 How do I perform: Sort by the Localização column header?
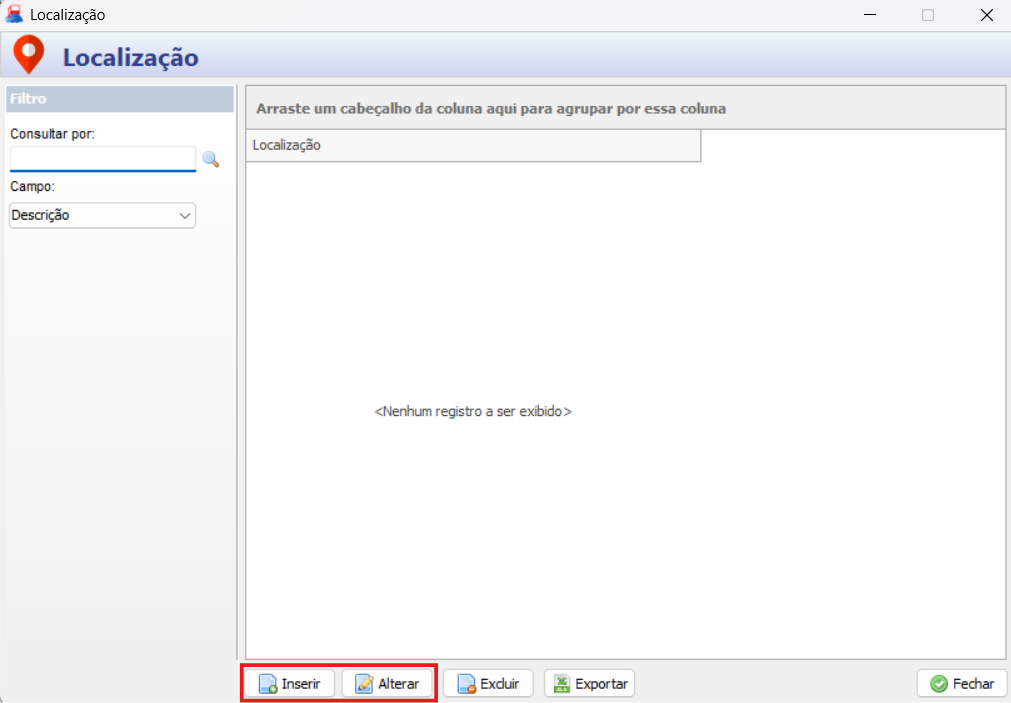pos(472,145)
